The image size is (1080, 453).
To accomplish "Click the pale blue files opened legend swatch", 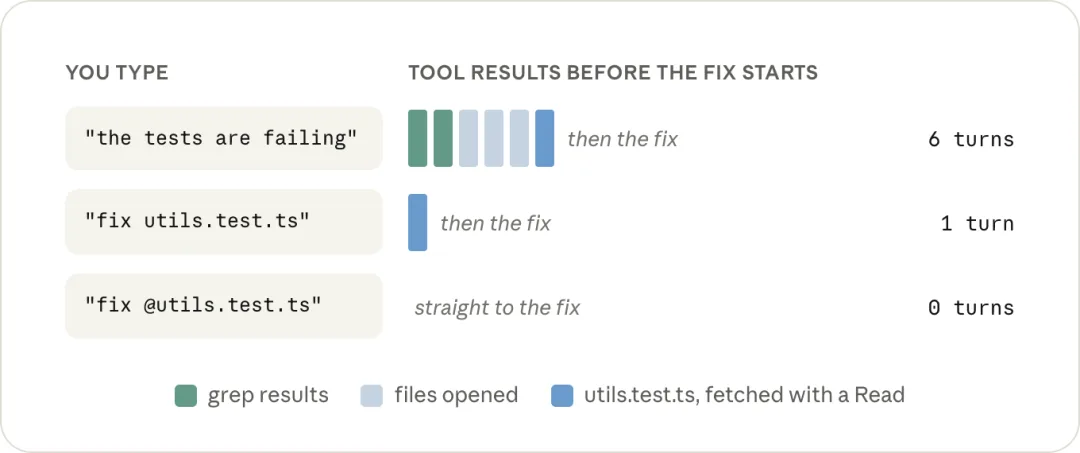I will (x=372, y=396).
